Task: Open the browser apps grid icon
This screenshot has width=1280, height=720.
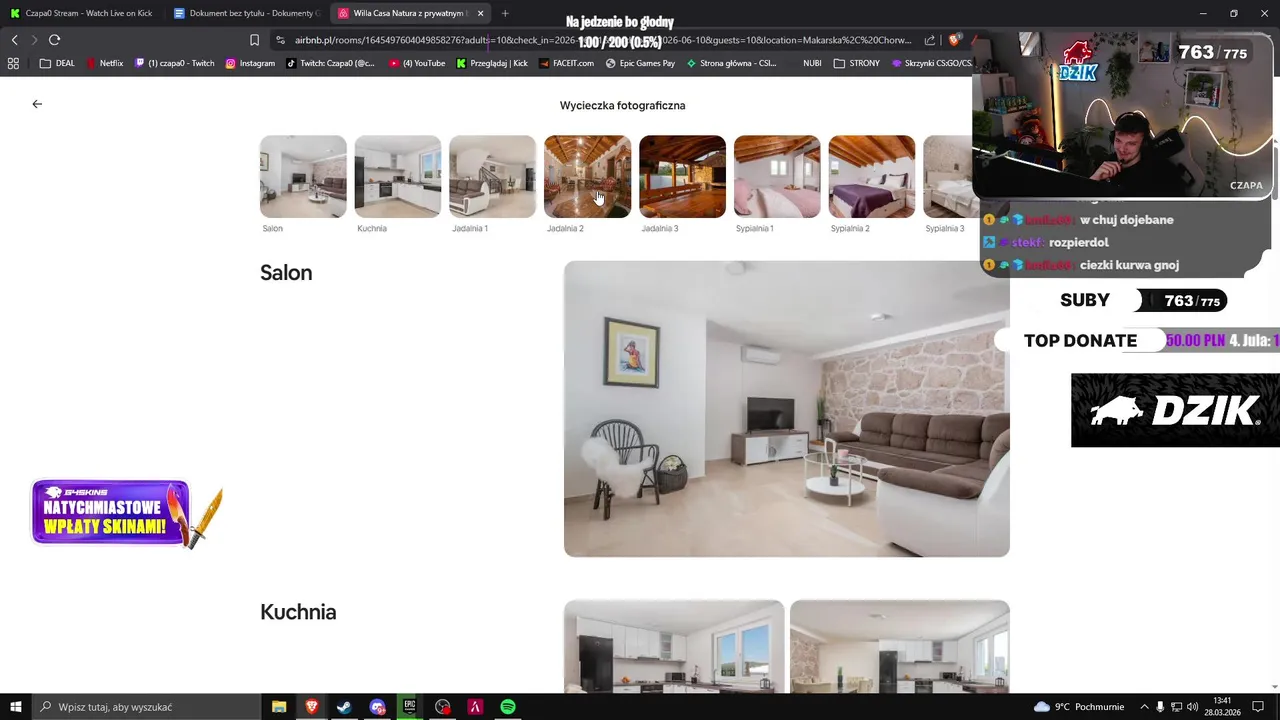Action: point(13,63)
